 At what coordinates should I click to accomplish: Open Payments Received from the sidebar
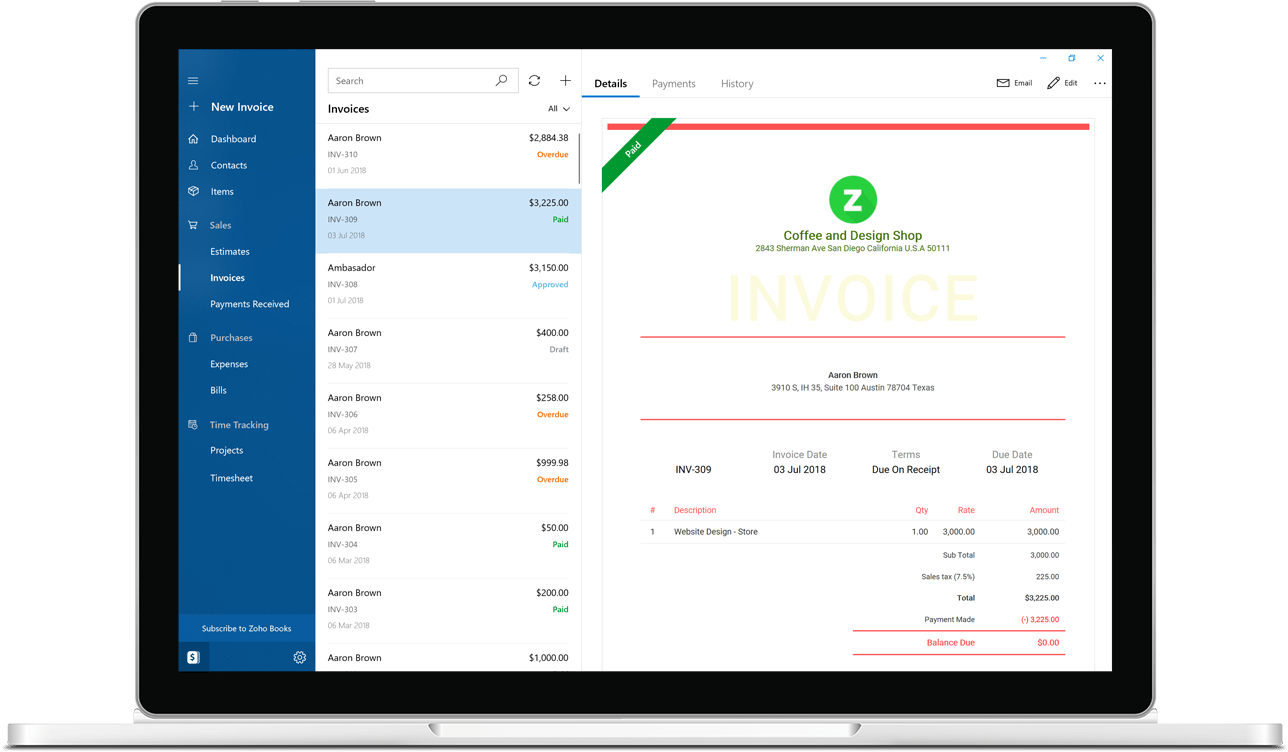pyautogui.click(x=250, y=303)
